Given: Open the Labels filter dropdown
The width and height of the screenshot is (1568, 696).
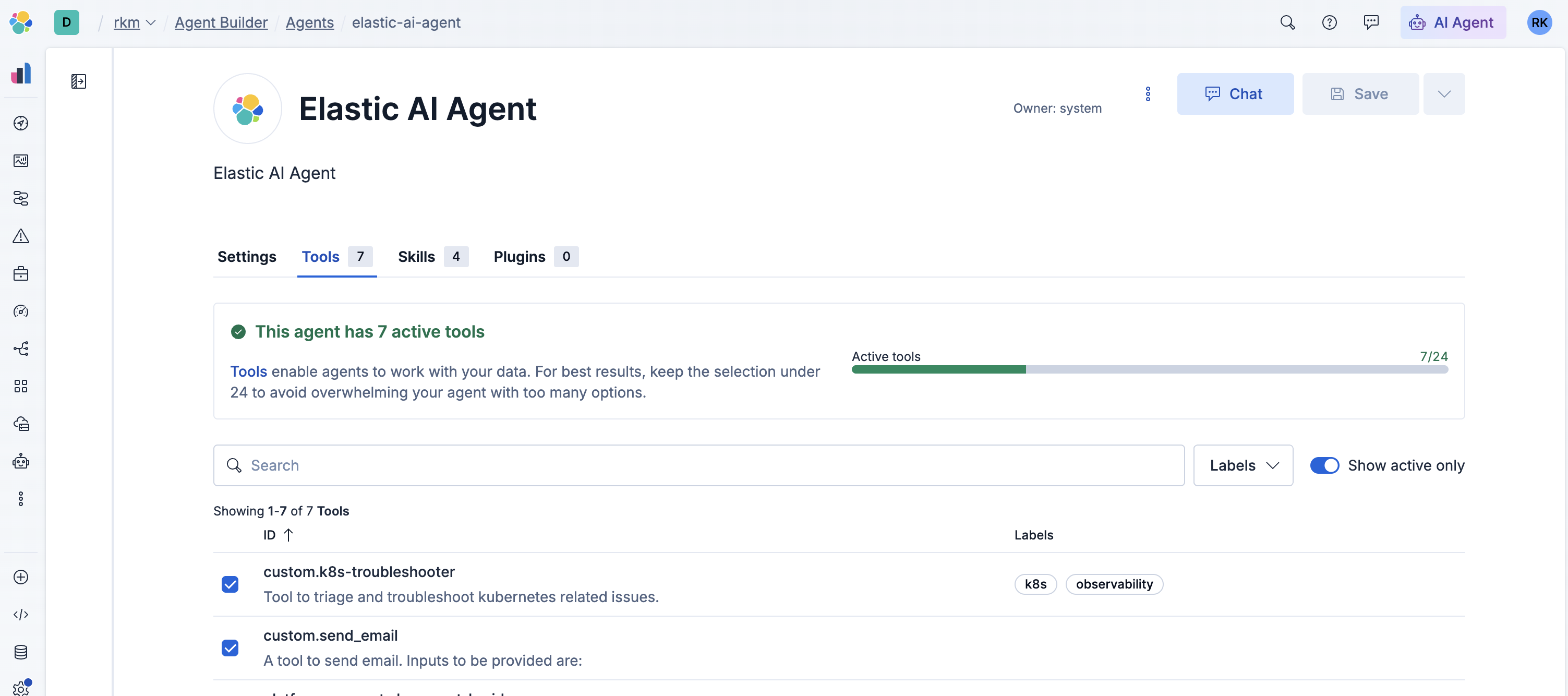Looking at the screenshot, I should [1243, 465].
